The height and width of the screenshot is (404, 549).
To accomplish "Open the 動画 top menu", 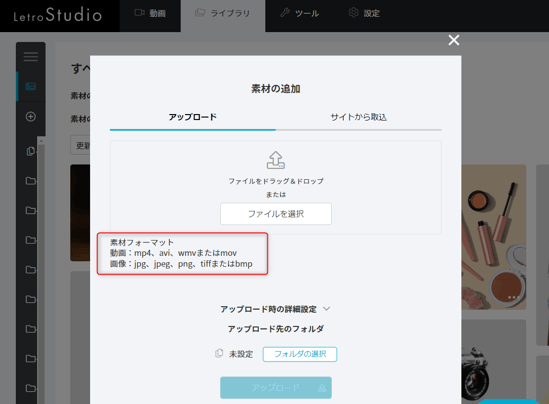I will 150,13.
